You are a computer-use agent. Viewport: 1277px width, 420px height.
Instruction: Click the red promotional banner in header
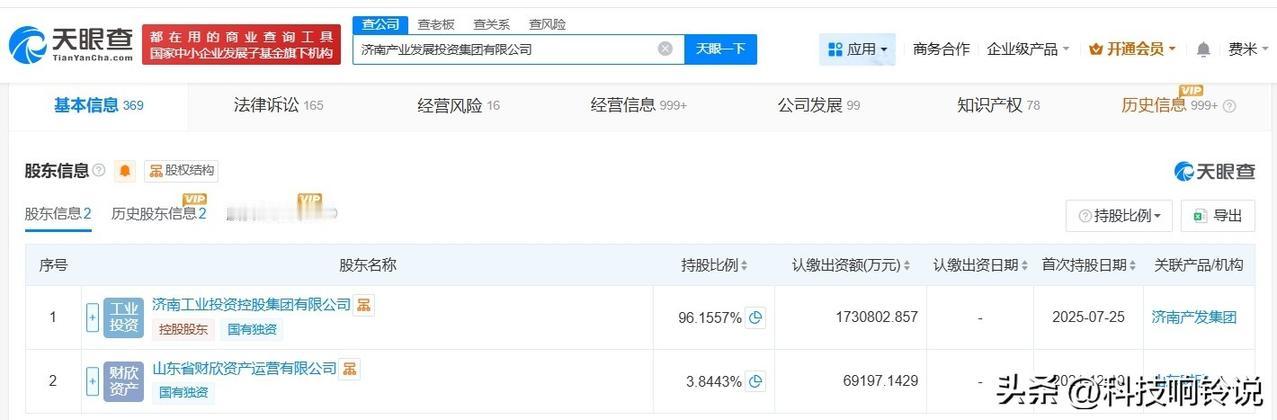241,44
